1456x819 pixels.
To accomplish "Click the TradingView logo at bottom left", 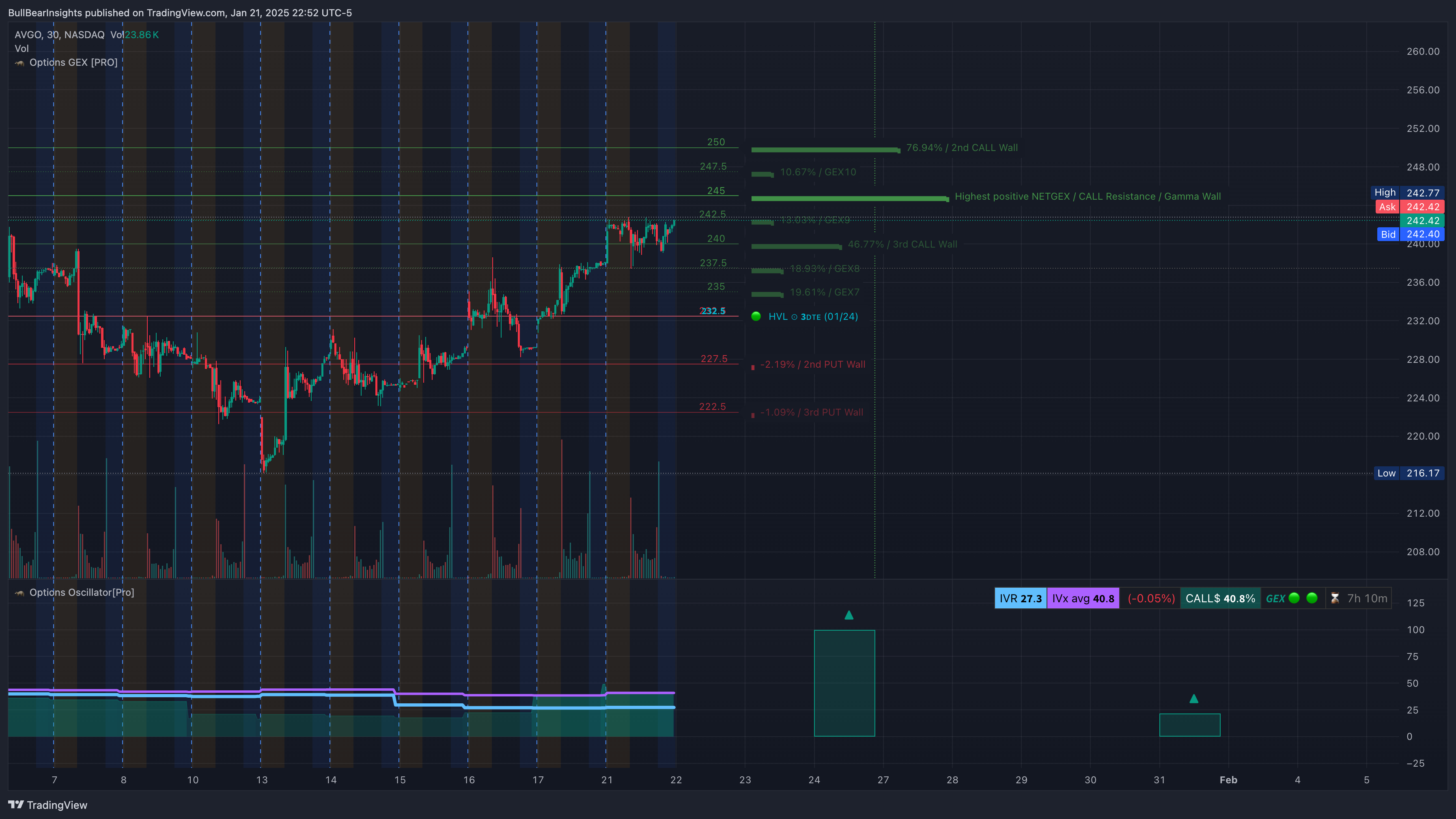I will [x=47, y=805].
